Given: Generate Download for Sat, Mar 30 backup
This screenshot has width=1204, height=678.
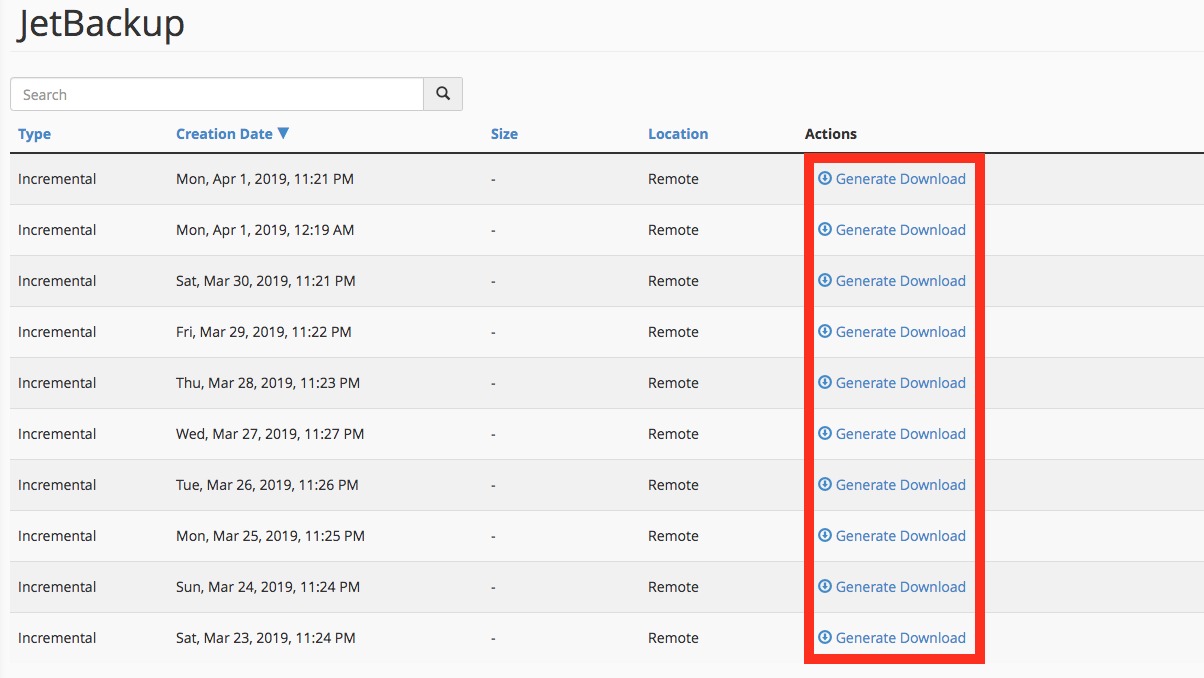Looking at the screenshot, I should [x=901, y=281].
